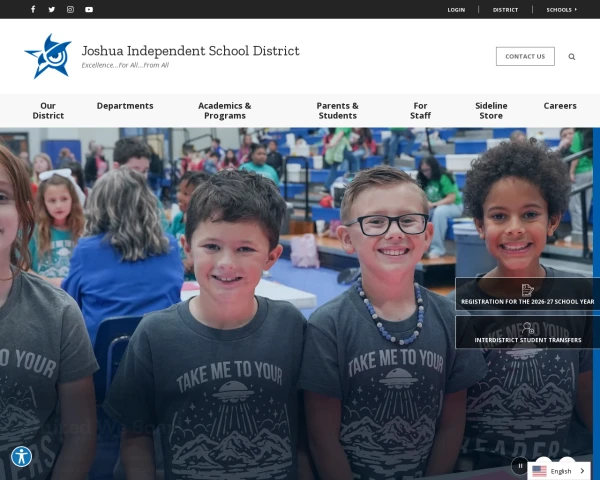Click the Excellence...For All...From All tagline
This screenshot has width=600, height=480.
point(125,65)
